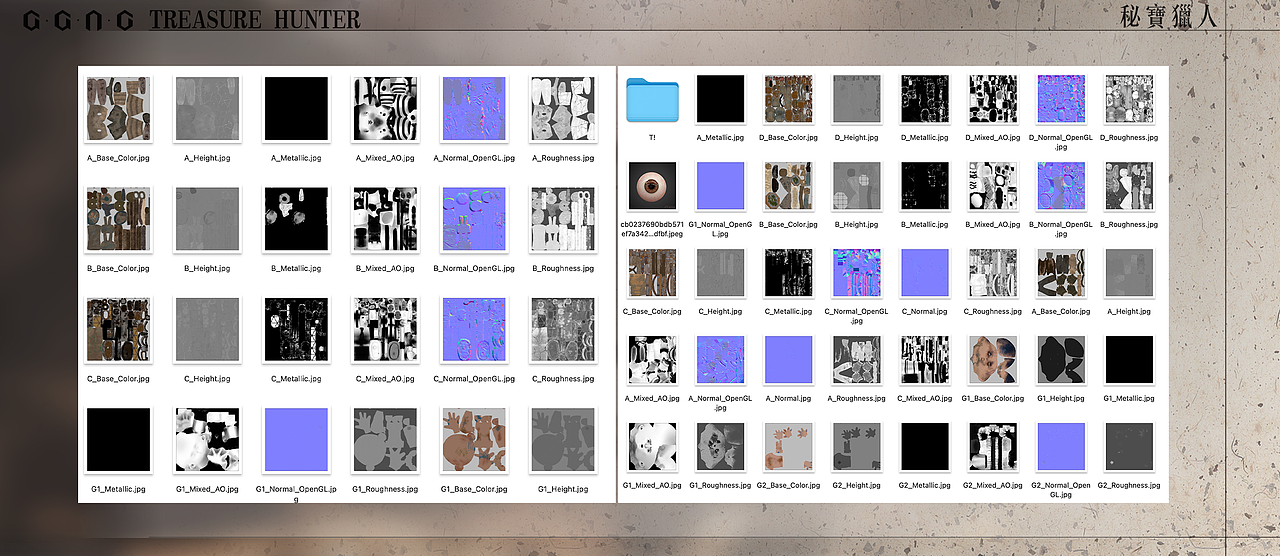
Task: Click B_Metallic.jpg thumbnail in left window
Action: [295, 219]
